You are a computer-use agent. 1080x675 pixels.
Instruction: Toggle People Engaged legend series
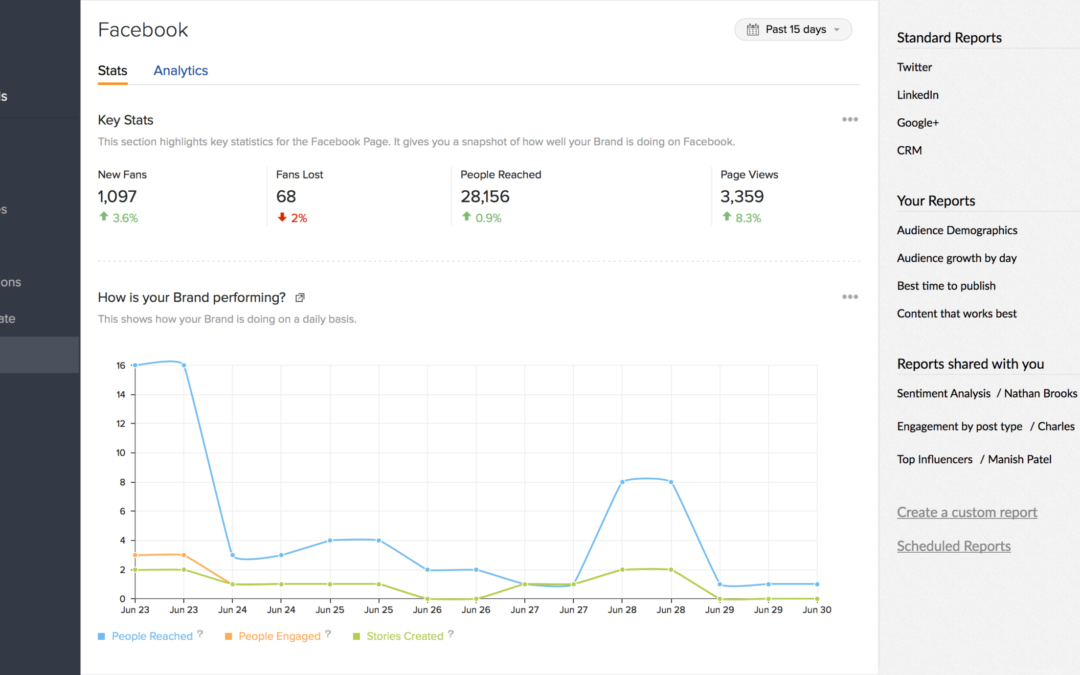[279, 636]
